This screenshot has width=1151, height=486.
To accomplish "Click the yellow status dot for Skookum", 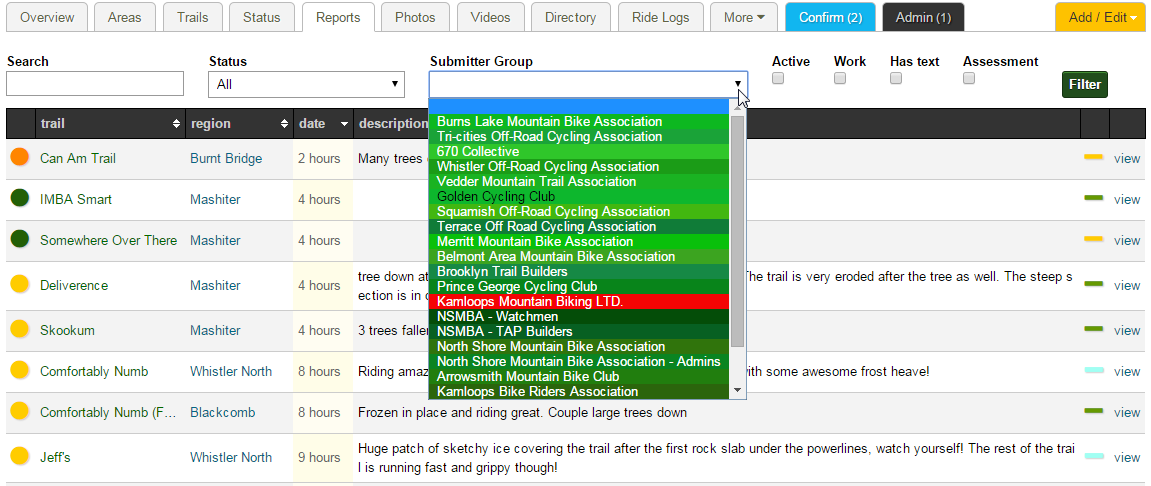I will (x=20, y=330).
